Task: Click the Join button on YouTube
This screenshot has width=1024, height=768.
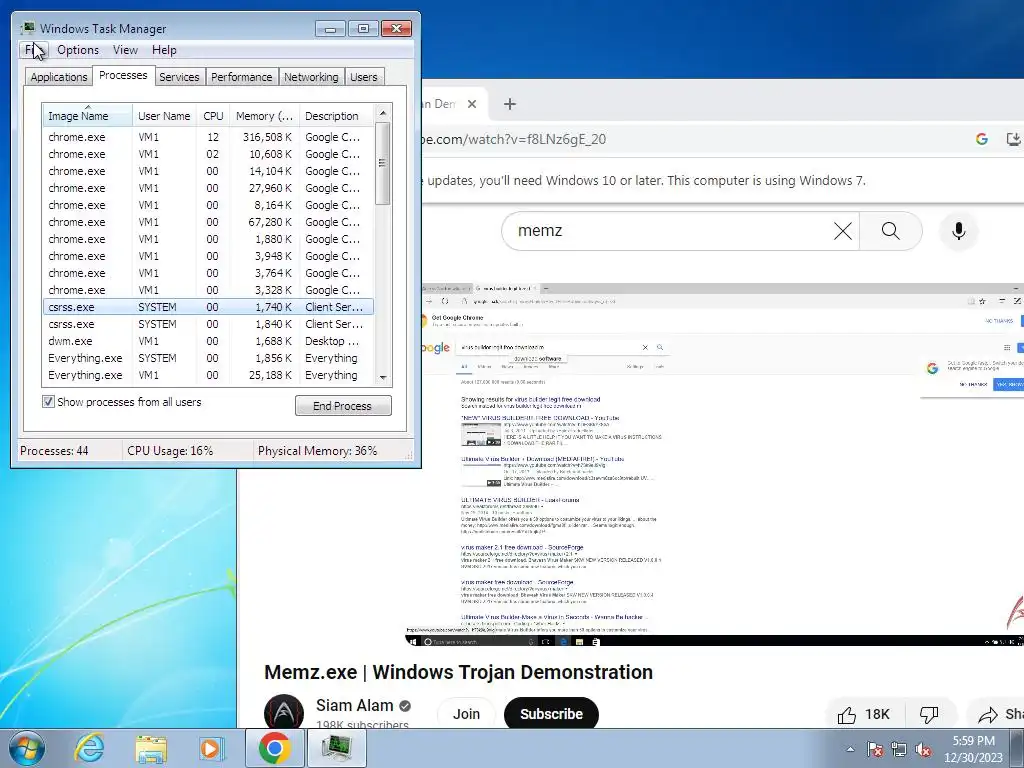Action: [466, 714]
